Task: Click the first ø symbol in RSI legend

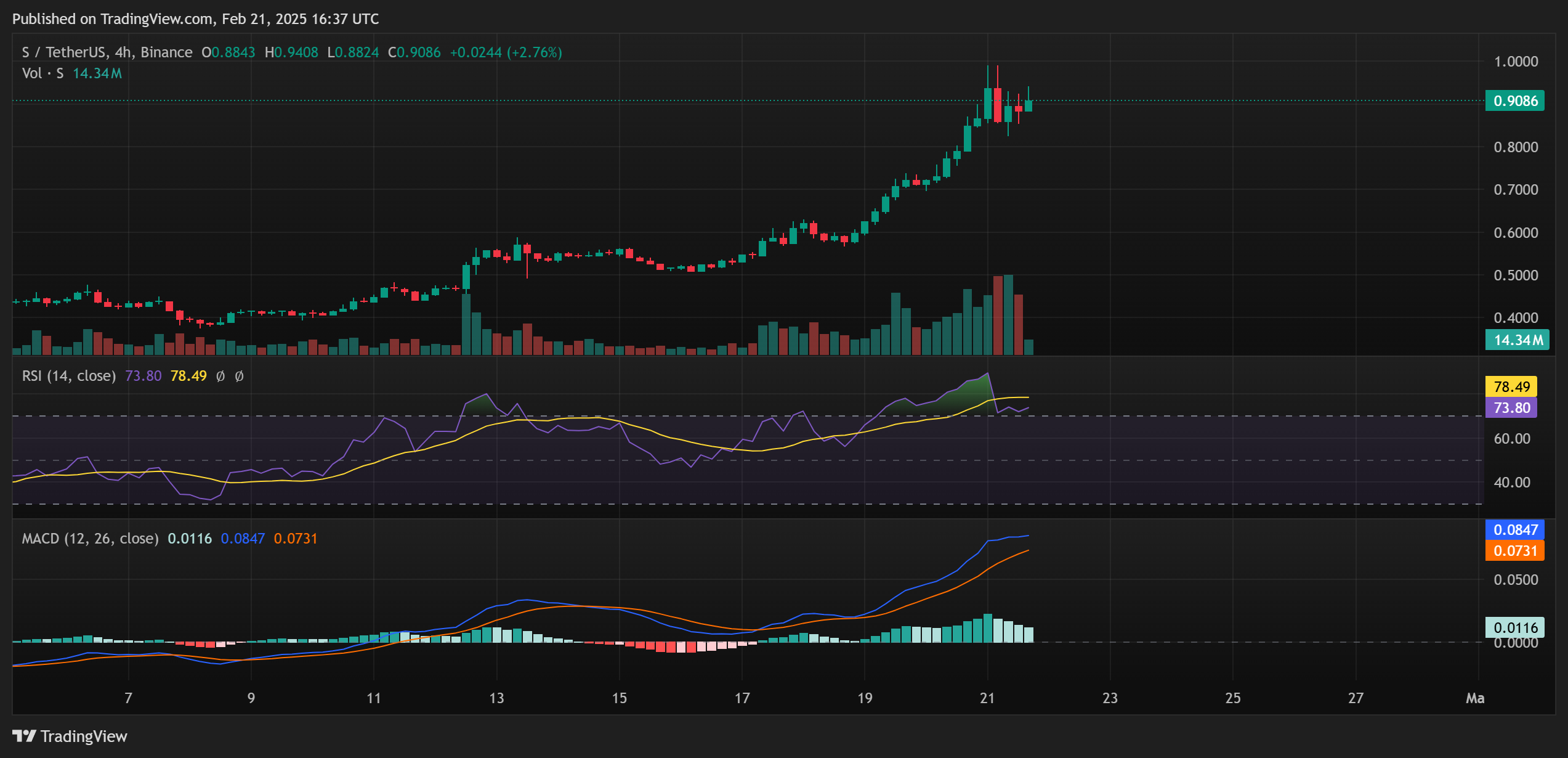Action: [220, 376]
